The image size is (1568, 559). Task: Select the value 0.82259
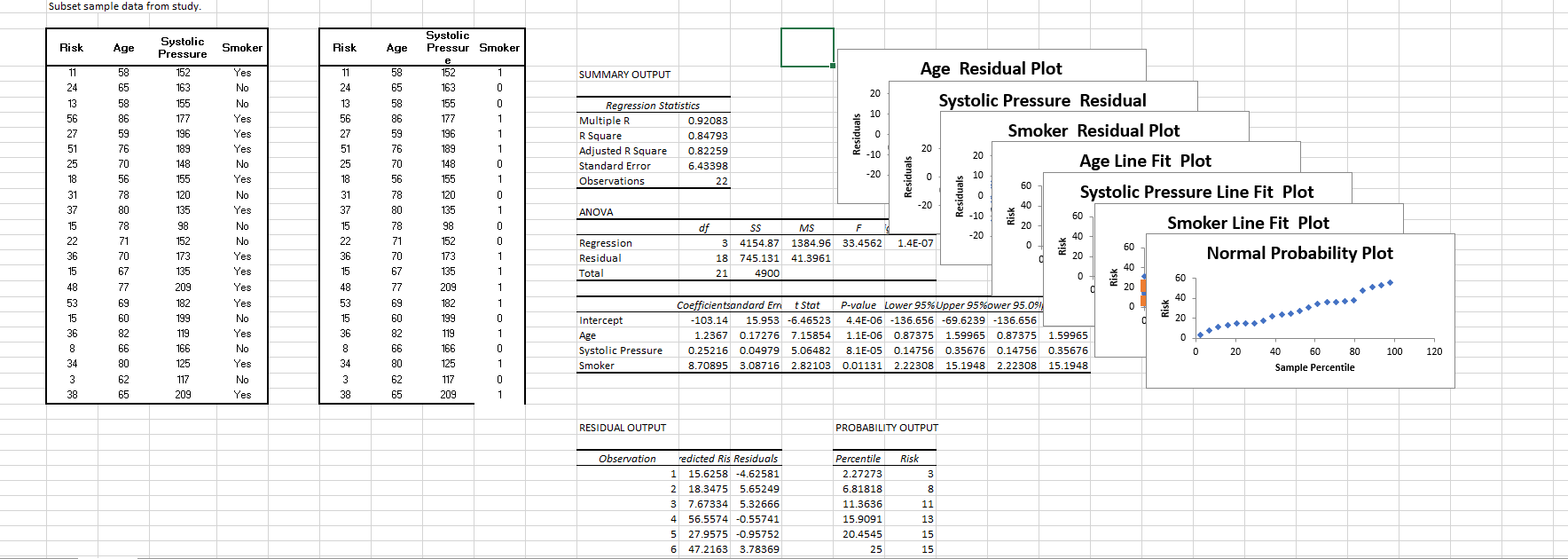pos(708,151)
